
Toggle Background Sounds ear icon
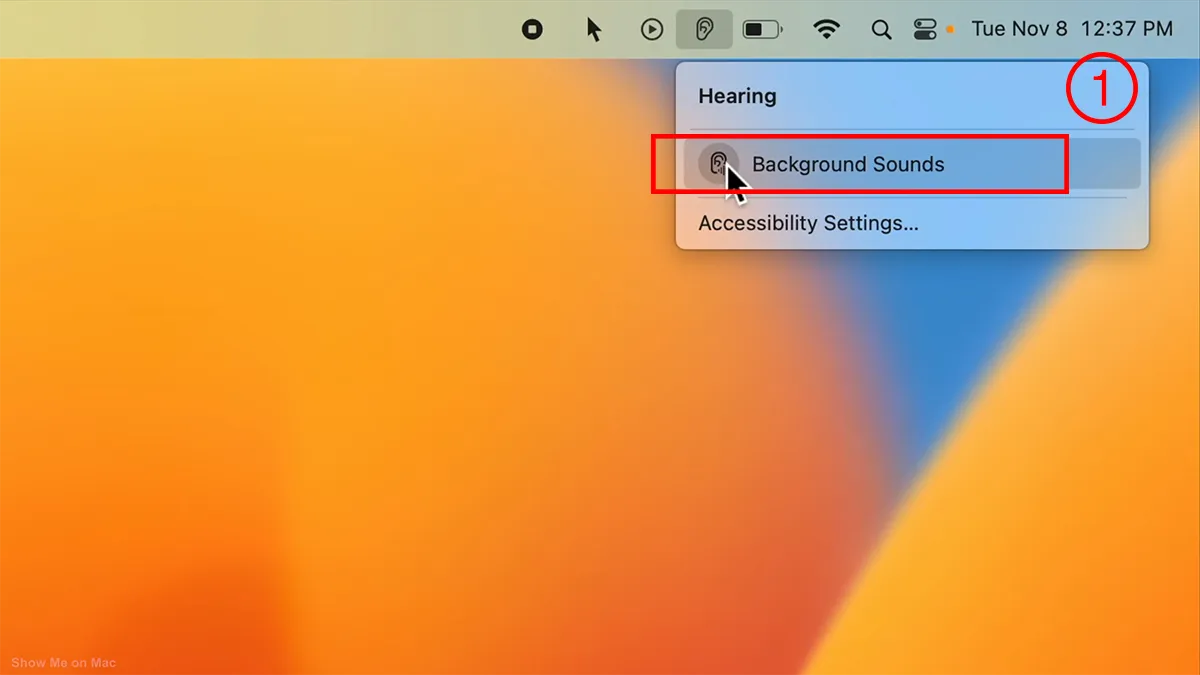[718, 164]
